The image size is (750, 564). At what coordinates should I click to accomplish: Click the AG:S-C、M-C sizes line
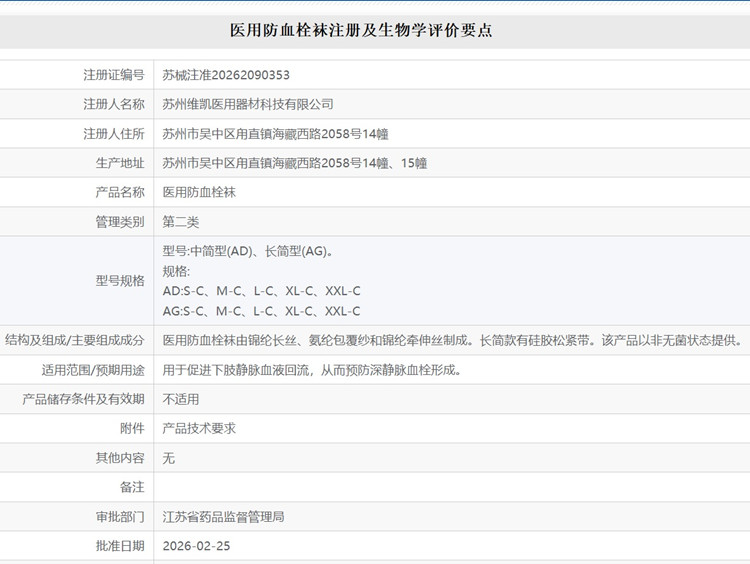262,311
